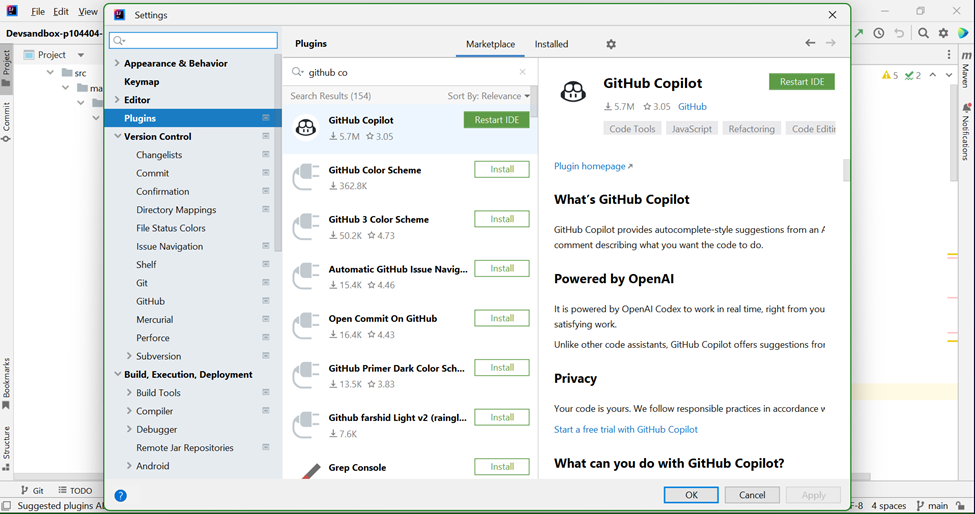Click the OK button
975x514 pixels.
coord(691,495)
